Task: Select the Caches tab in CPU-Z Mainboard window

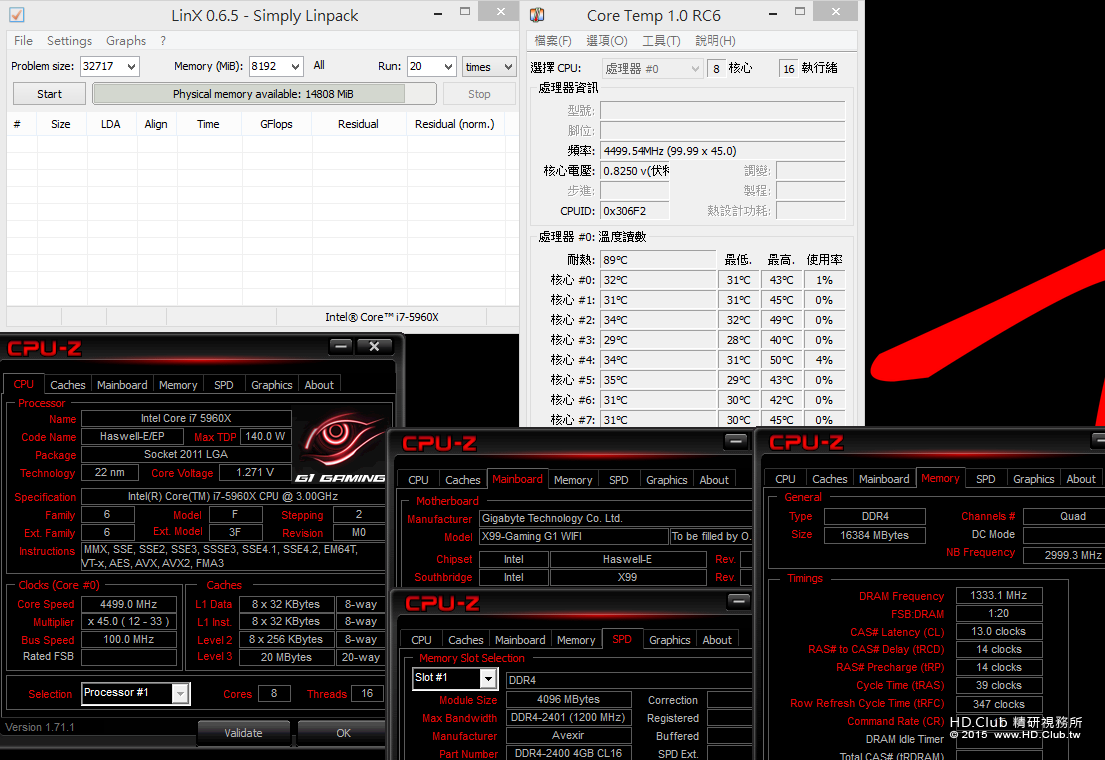Action: [462, 480]
